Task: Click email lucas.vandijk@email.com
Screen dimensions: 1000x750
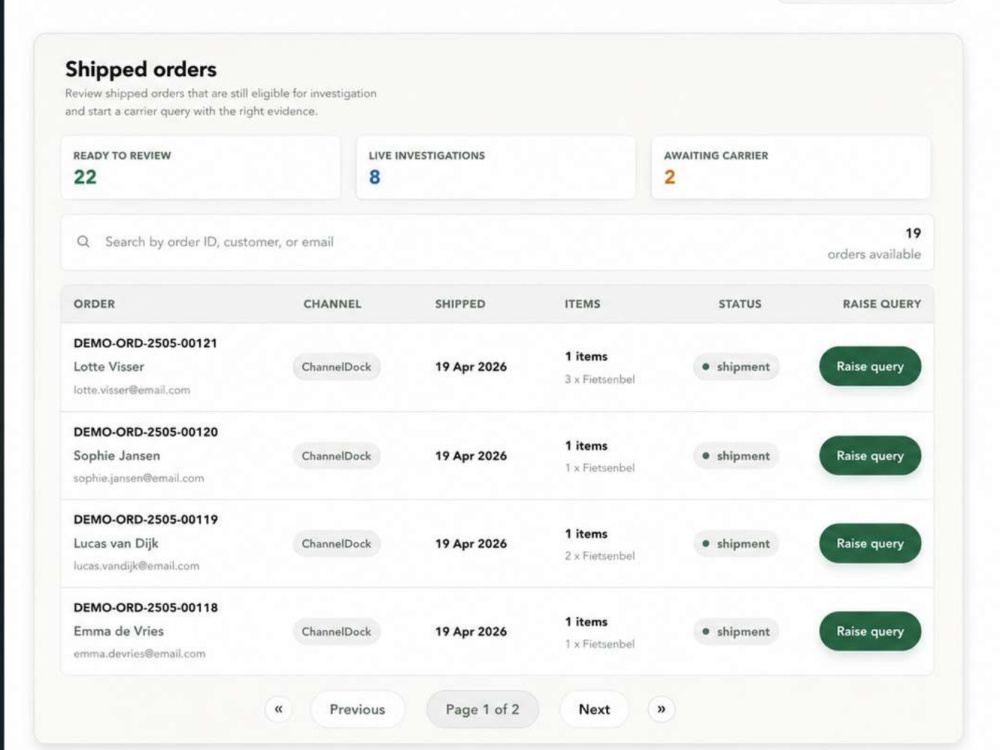Action: tap(136, 566)
